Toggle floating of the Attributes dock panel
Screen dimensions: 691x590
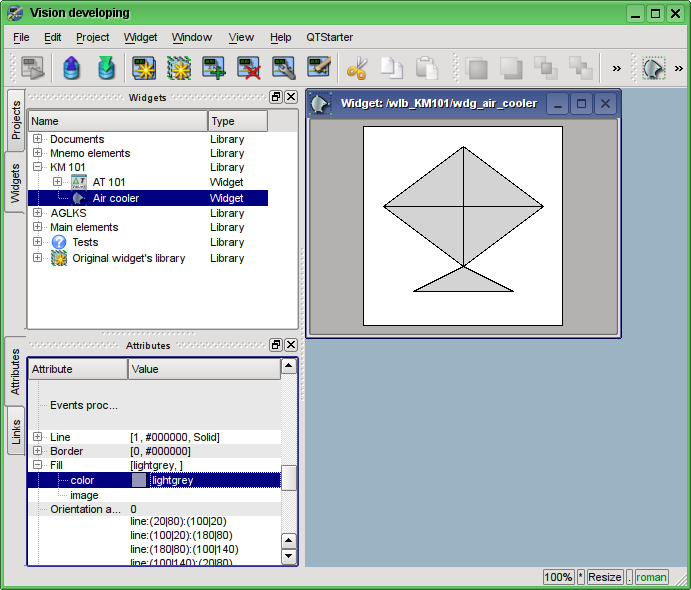pyautogui.click(x=276, y=345)
